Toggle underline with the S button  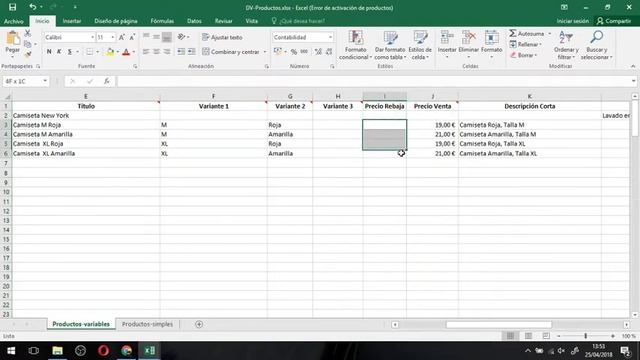coord(70,52)
